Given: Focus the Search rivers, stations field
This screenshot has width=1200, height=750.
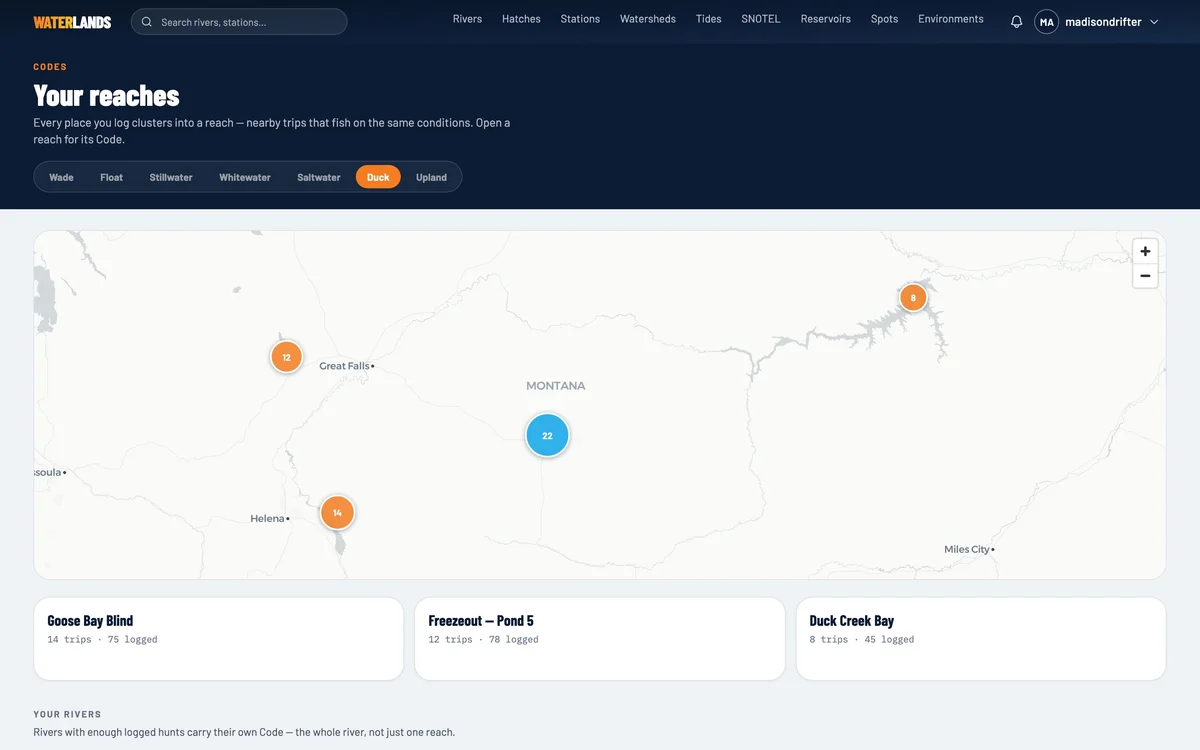Looking at the screenshot, I should (x=239, y=22).
